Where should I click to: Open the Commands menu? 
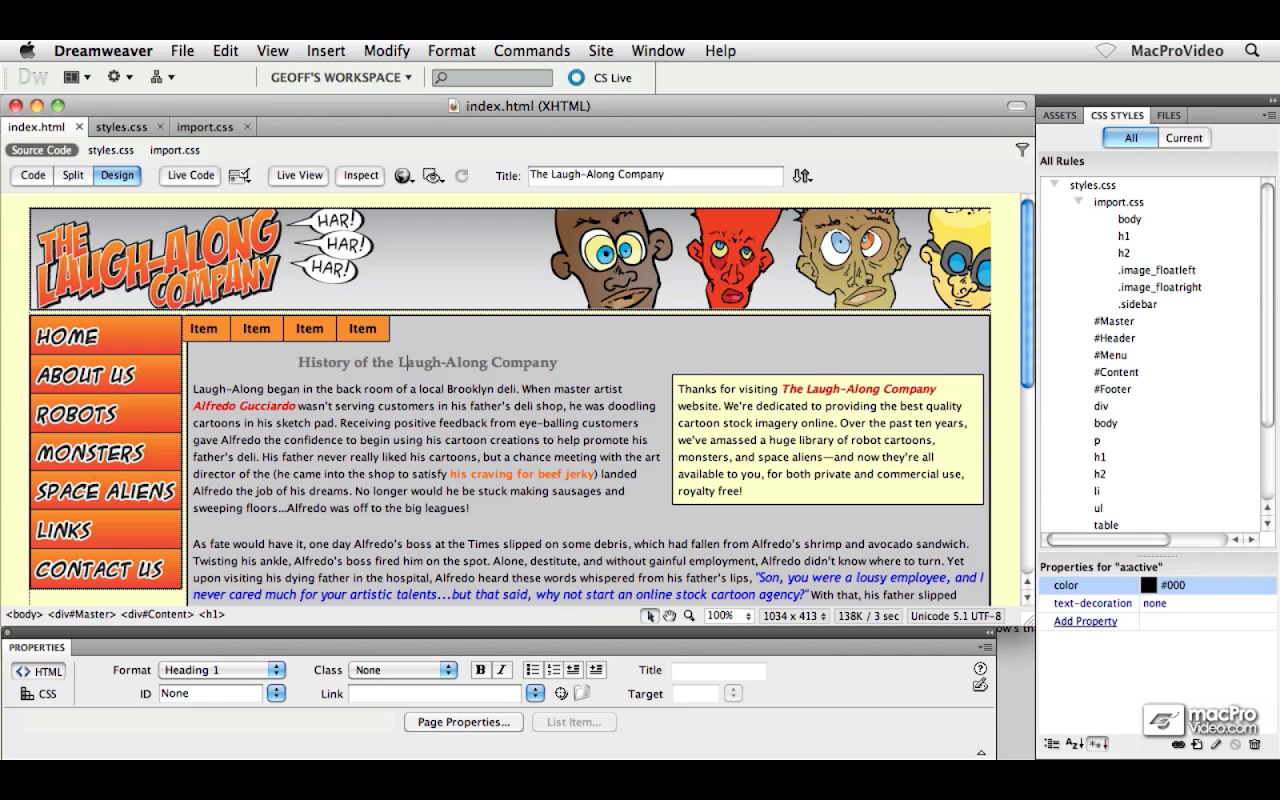(531, 51)
